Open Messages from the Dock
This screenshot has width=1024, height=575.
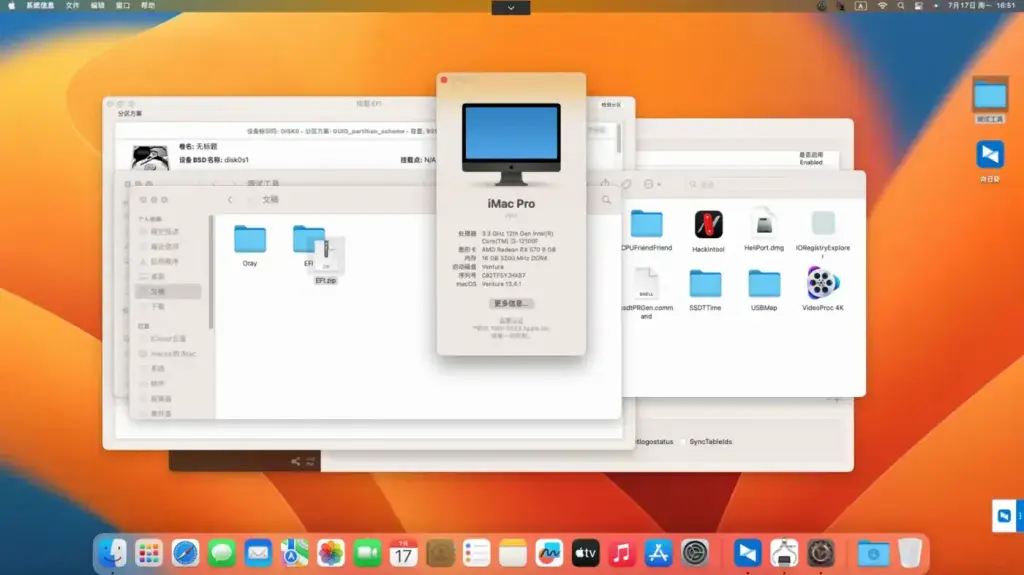[222, 553]
